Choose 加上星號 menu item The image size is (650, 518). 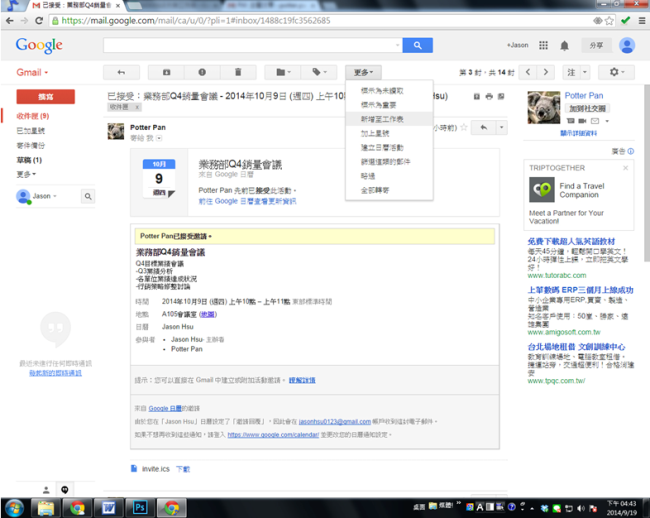click(389, 133)
